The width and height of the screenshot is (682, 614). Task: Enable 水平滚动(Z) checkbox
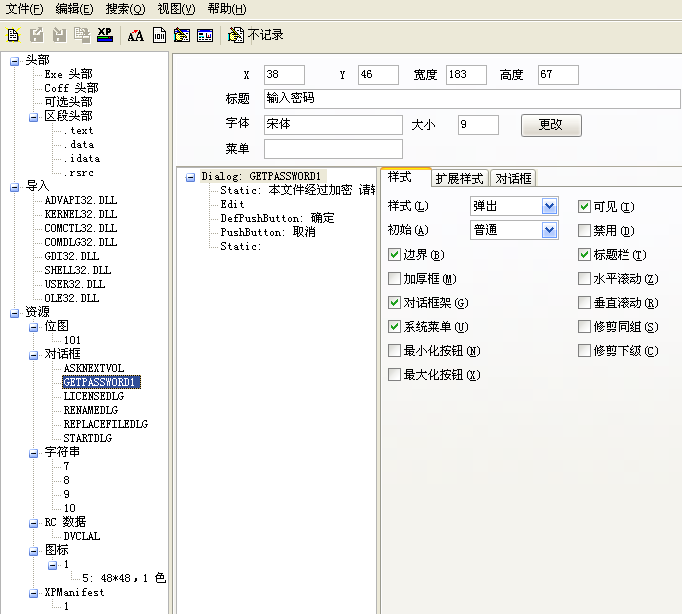[584, 278]
